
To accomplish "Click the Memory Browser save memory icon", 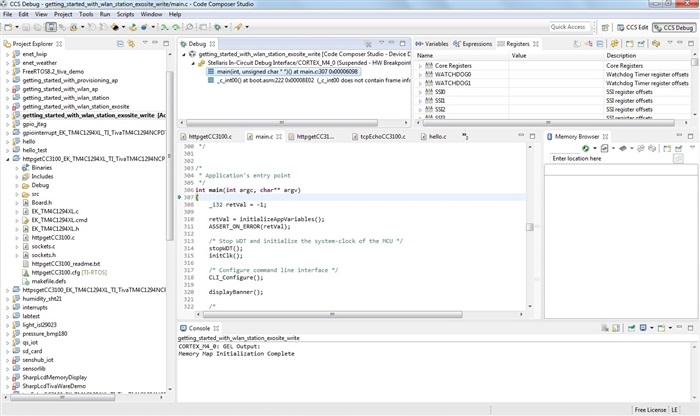I will (604, 148).
